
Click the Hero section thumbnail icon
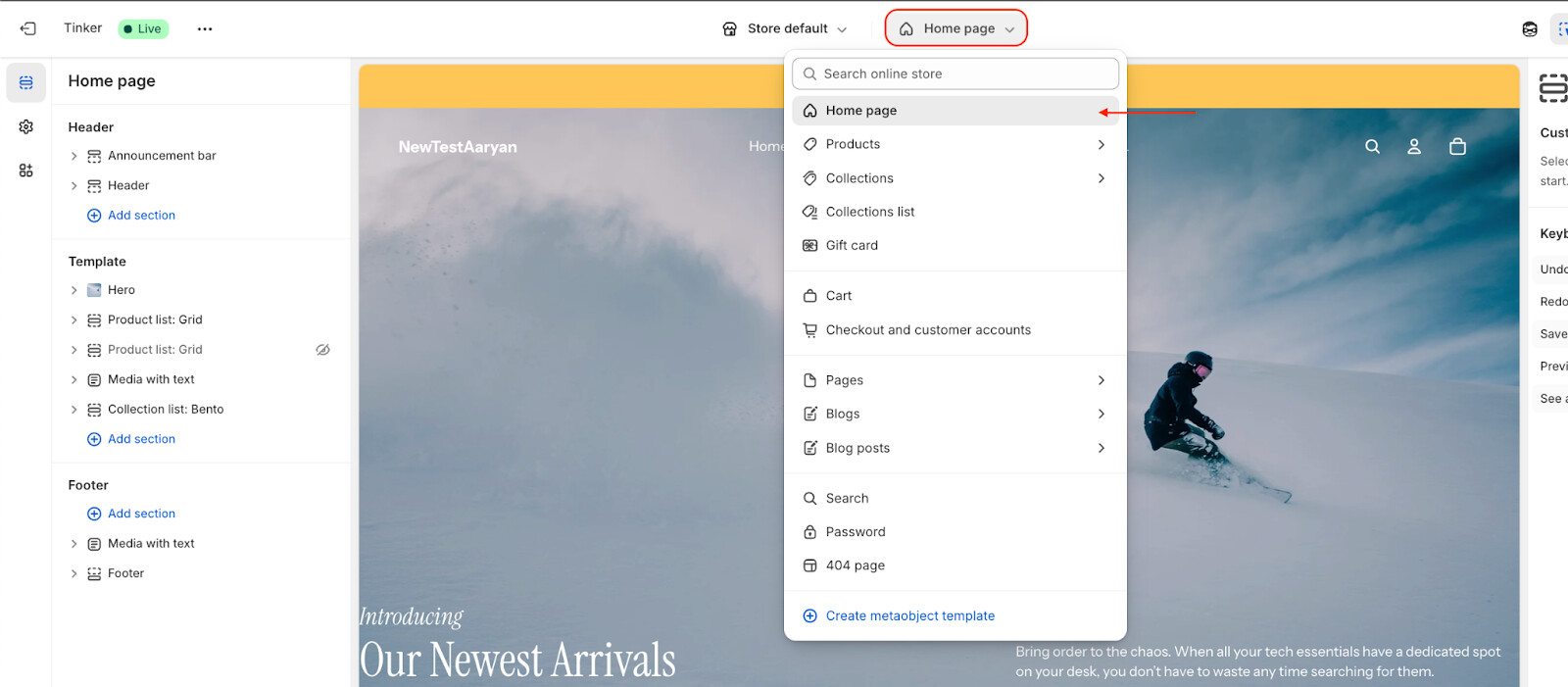pos(94,290)
